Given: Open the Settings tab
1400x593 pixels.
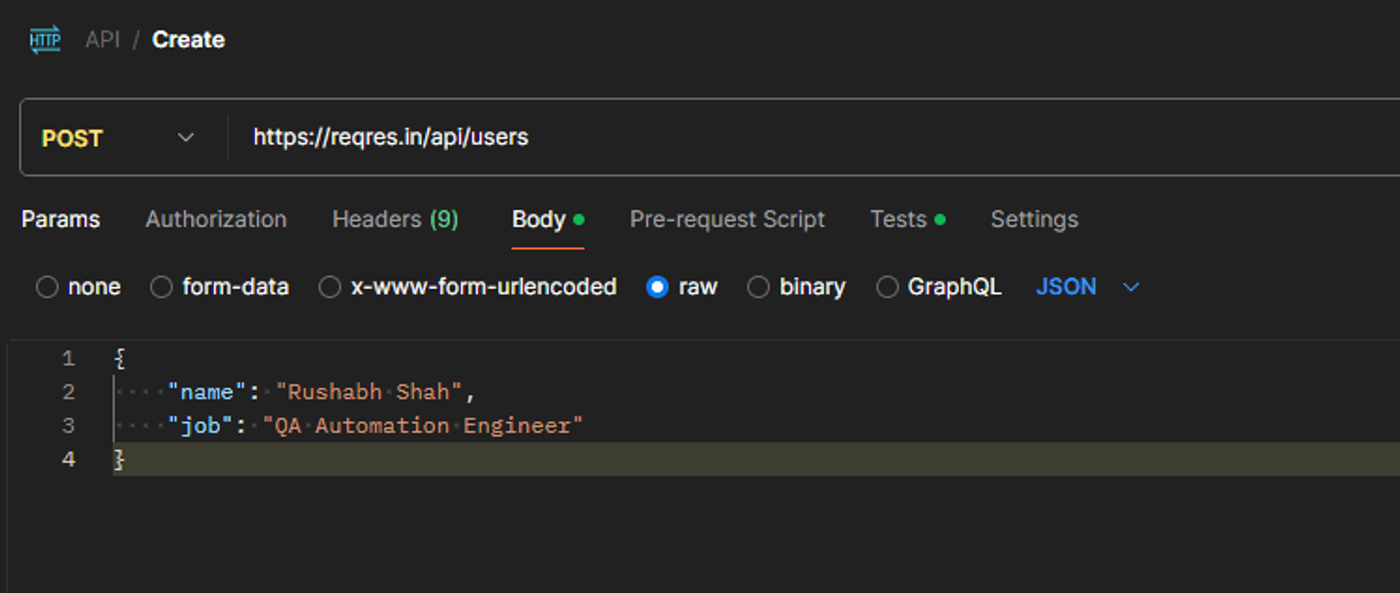Looking at the screenshot, I should [1034, 219].
